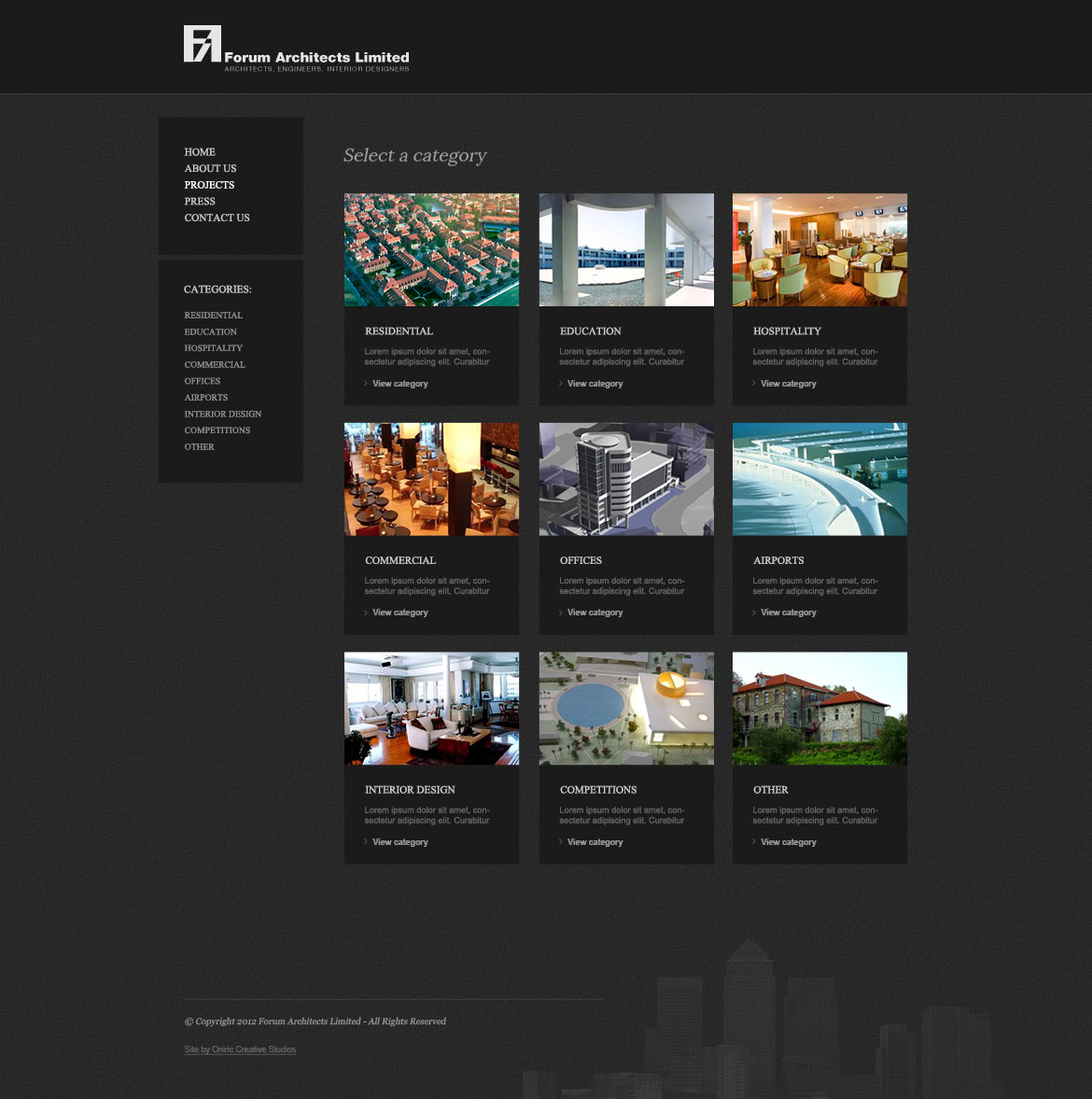
Task: Open the Airports terminal thumbnail
Action: pyautogui.click(x=819, y=479)
